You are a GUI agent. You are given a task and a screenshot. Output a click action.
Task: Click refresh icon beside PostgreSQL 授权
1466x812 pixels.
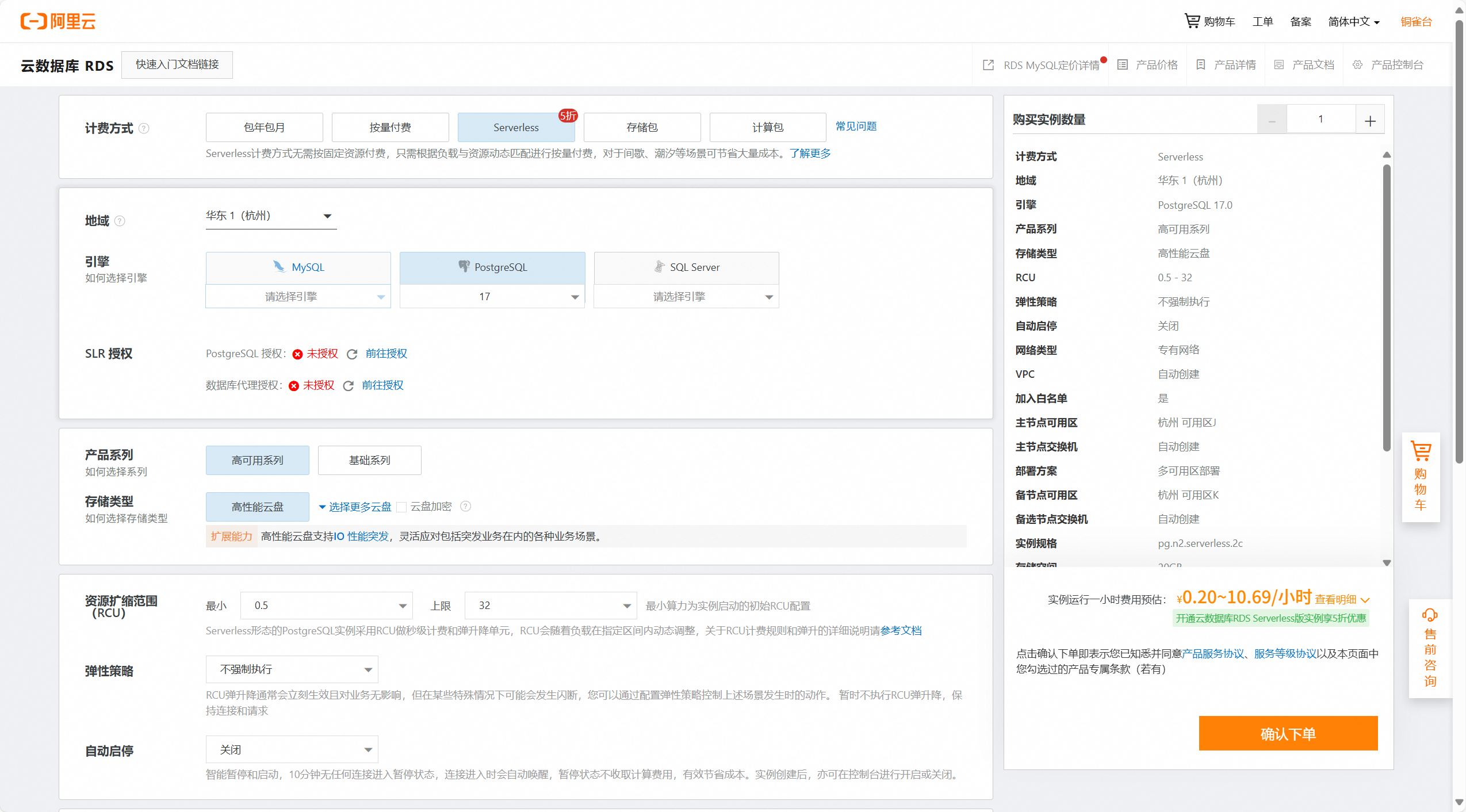[x=352, y=354]
